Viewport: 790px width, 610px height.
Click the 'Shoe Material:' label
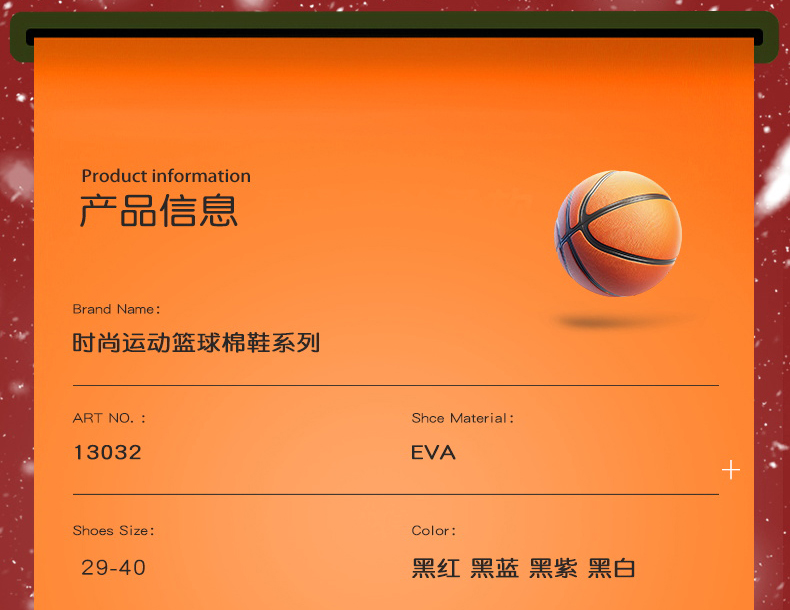(462, 418)
